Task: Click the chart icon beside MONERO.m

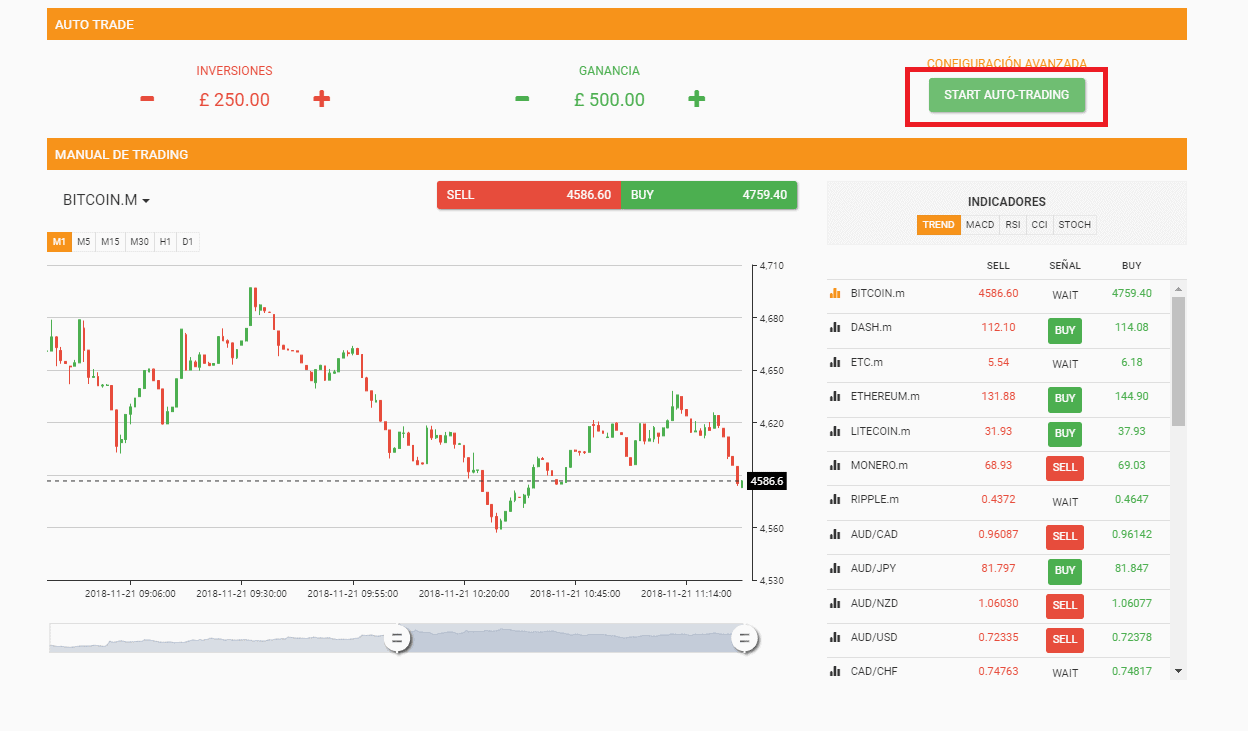Action: click(834, 466)
